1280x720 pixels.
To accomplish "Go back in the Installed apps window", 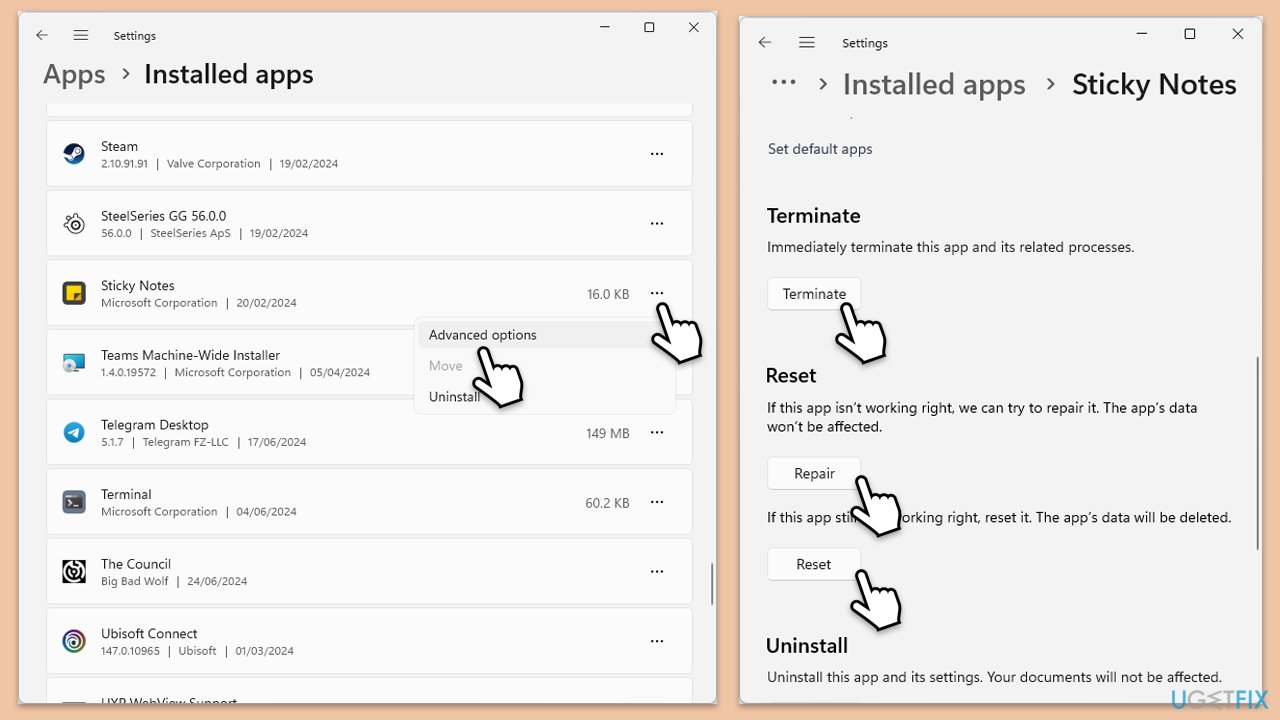I will click(x=42, y=35).
